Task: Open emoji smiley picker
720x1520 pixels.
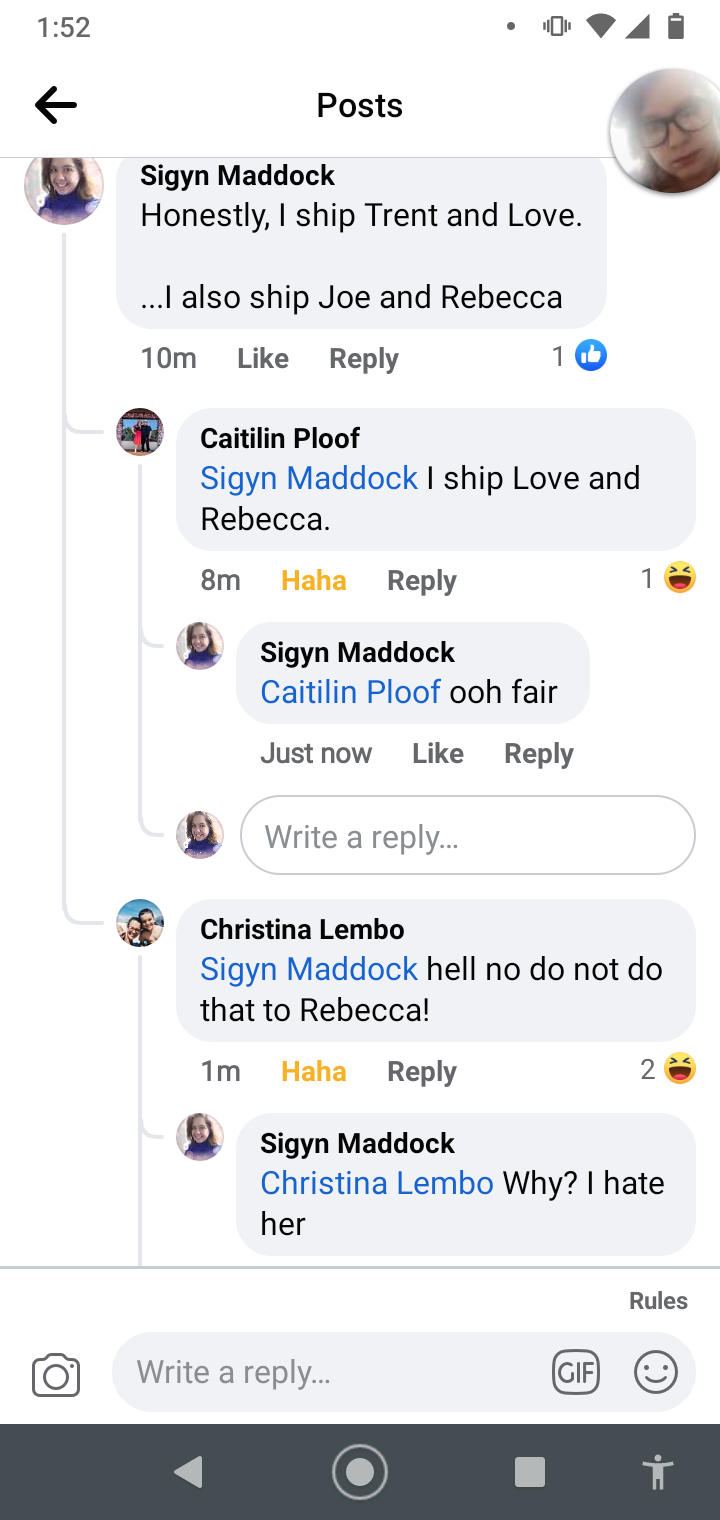Action: (656, 1372)
